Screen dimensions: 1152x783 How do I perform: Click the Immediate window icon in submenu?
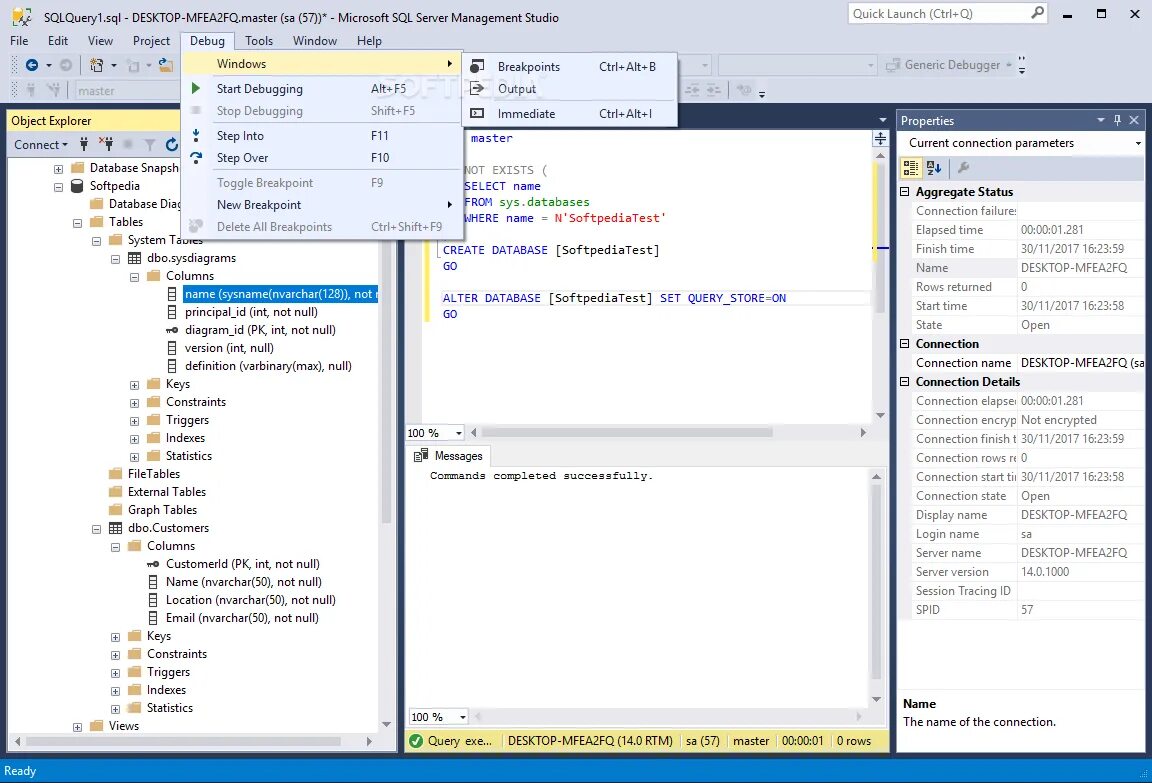click(477, 113)
